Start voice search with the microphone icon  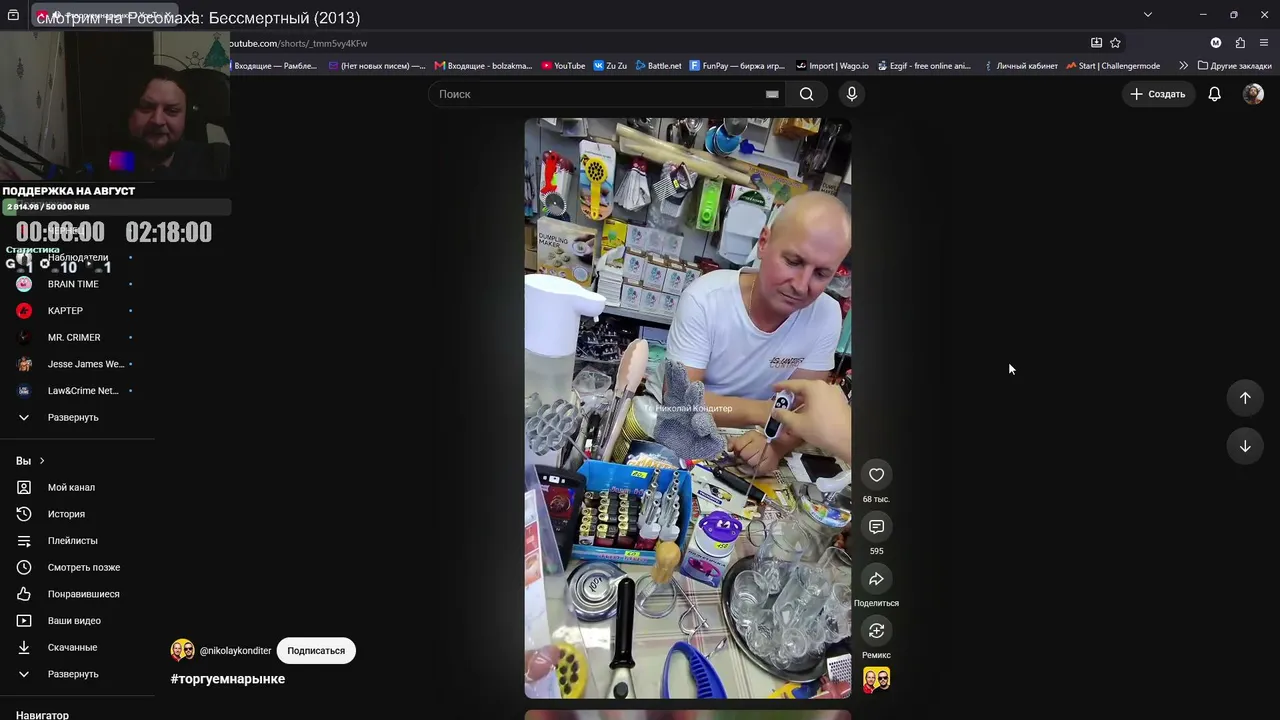pyautogui.click(x=852, y=94)
